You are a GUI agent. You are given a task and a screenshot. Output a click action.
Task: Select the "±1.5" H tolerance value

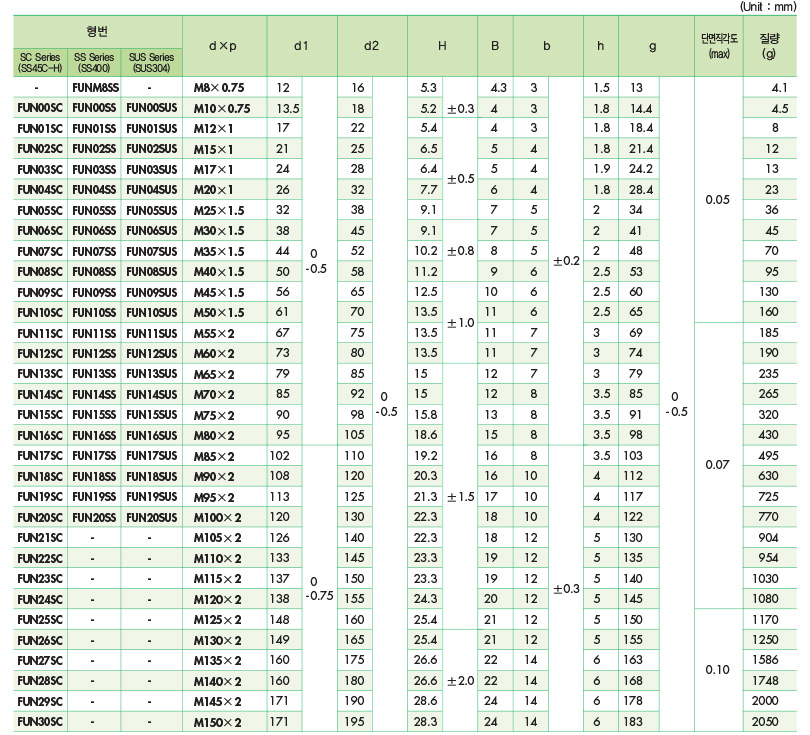tap(460, 497)
